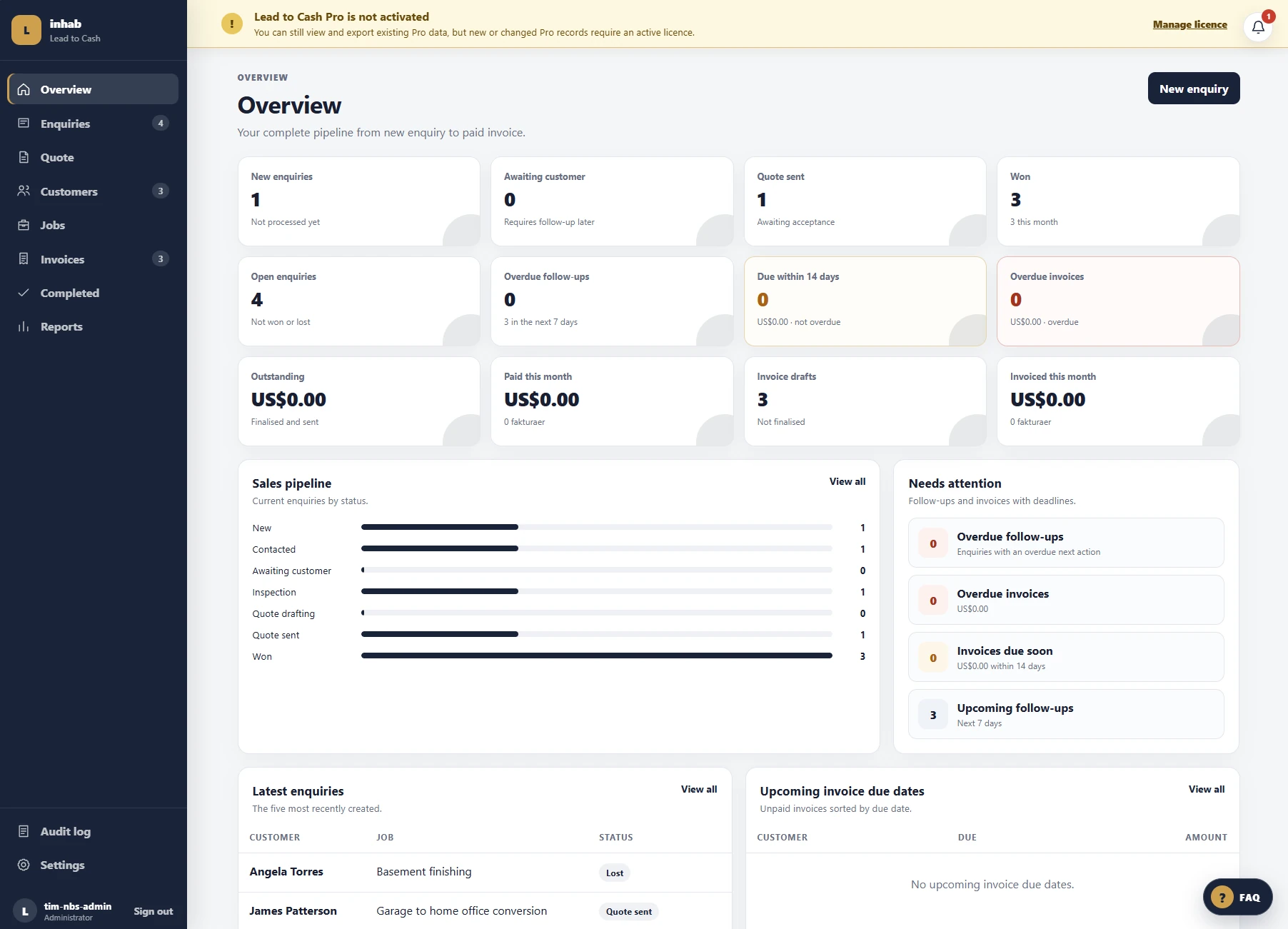Click the Jobs briefcase icon

tap(24, 225)
